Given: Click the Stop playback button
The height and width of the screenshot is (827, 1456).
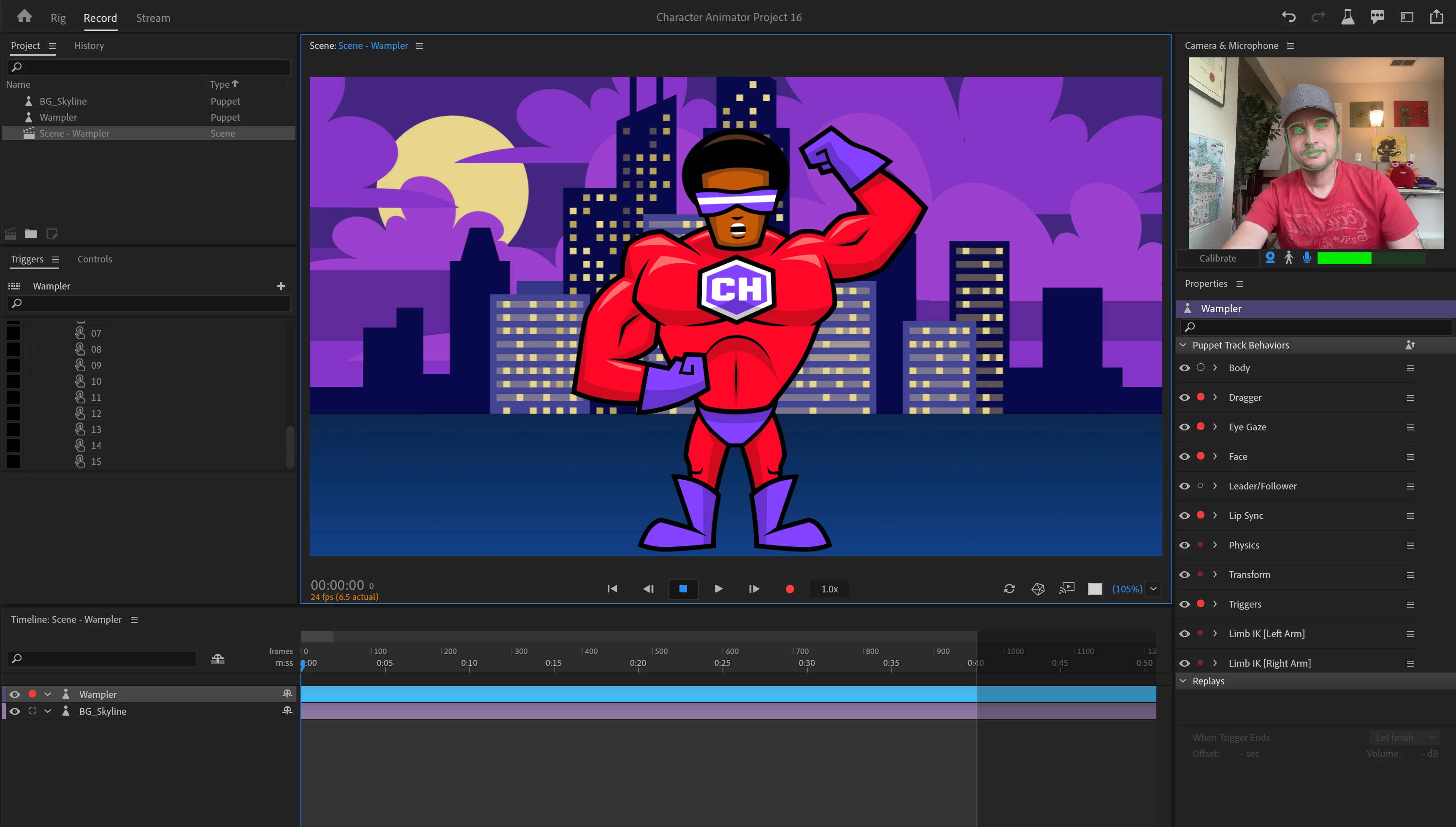Looking at the screenshot, I should (683, 589).
